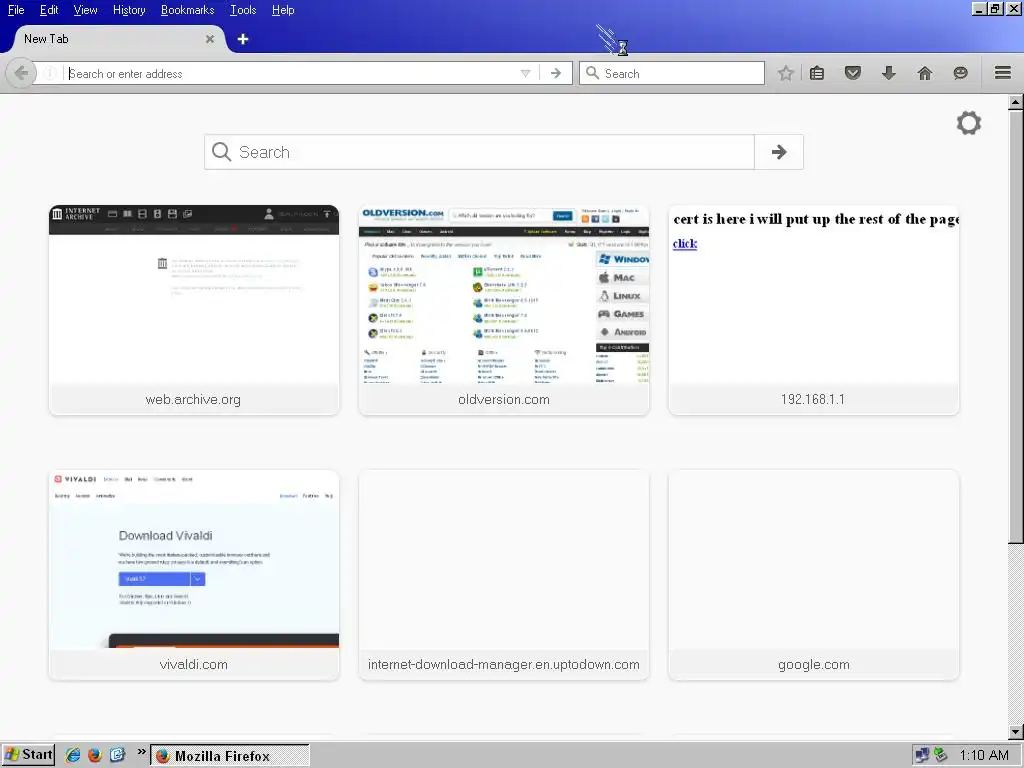Submit new tab page search arrow
The width and height of the screenshot is (1024, 768).
(778, 152)
